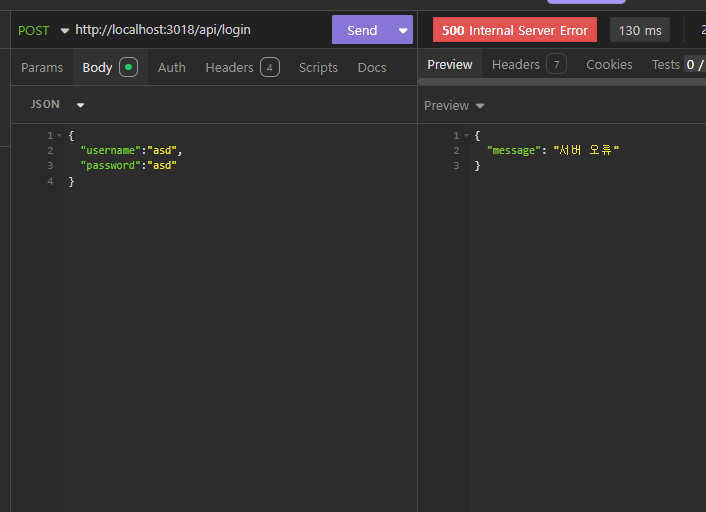706x512 pixels.
Task: Select the response Preview tab
Action: coord(449,65)
